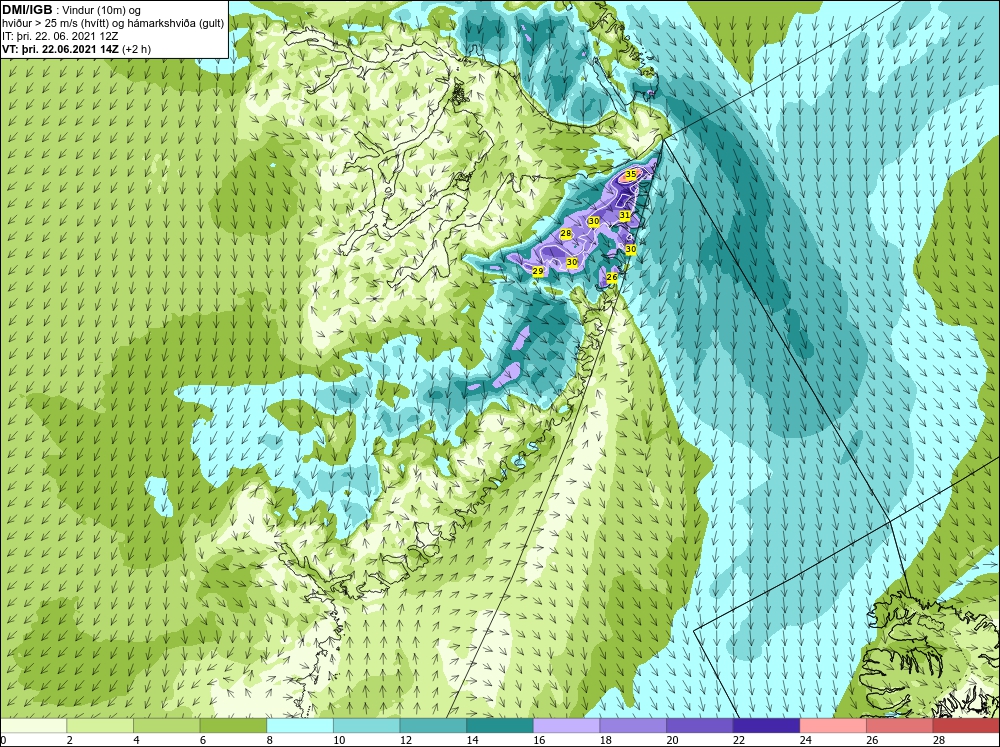The image size is (1000, 747).
Task: Click the 'IT: þri. 22. 06. 2021 12Z' line
Action: (60, 36)
